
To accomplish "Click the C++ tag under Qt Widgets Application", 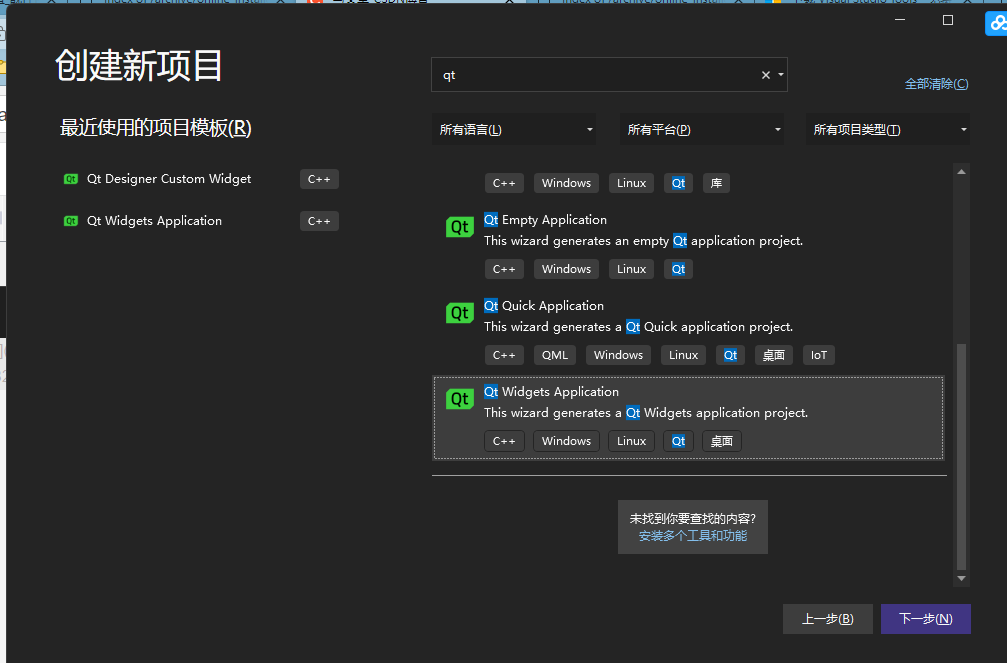I will 504,440.
